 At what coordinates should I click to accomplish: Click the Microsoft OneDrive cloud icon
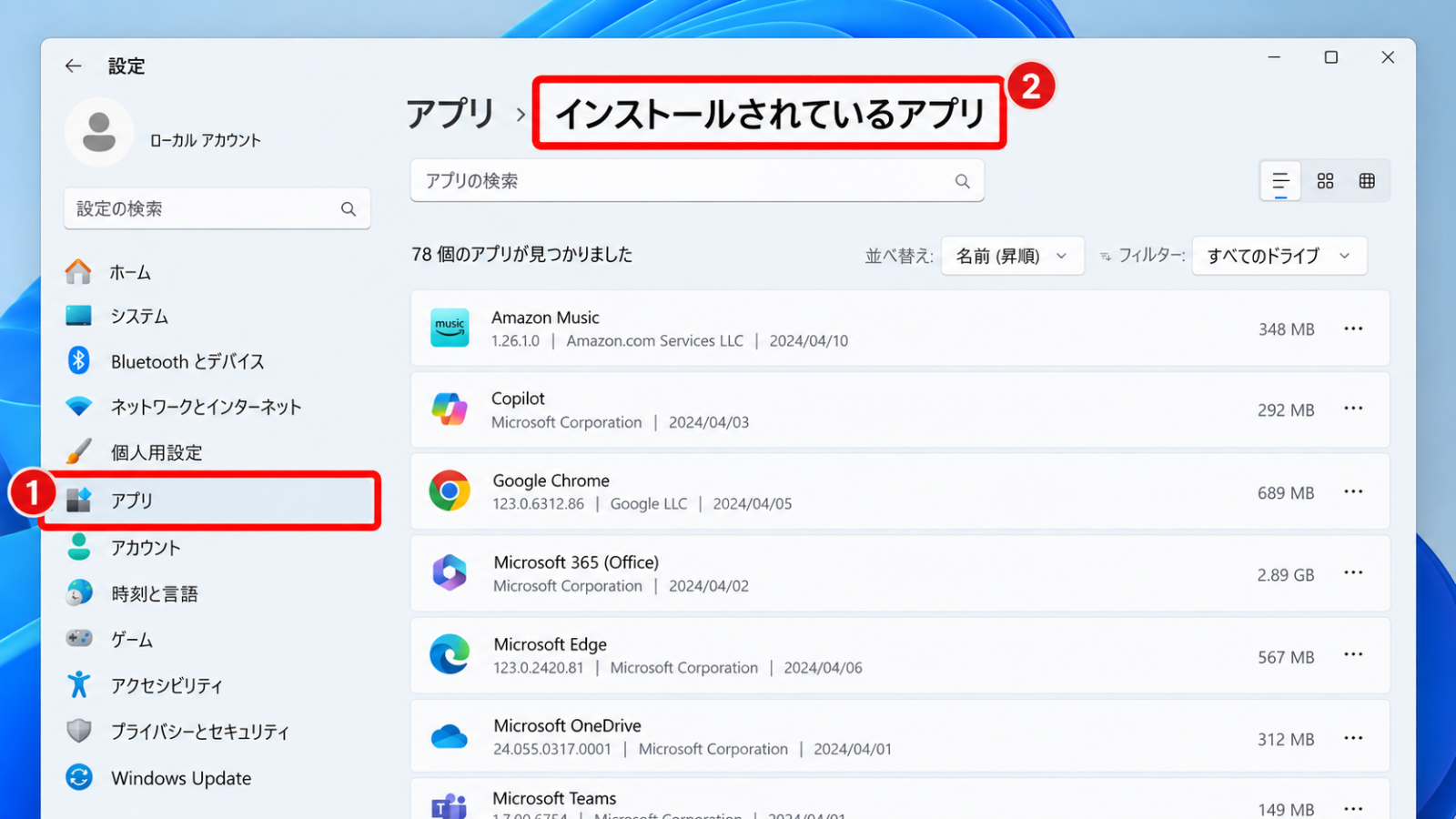coord(450,736)
